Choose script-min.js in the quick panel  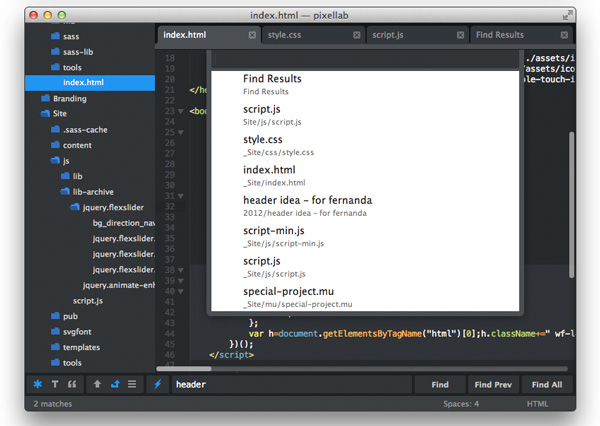click(x=365, y=237)
